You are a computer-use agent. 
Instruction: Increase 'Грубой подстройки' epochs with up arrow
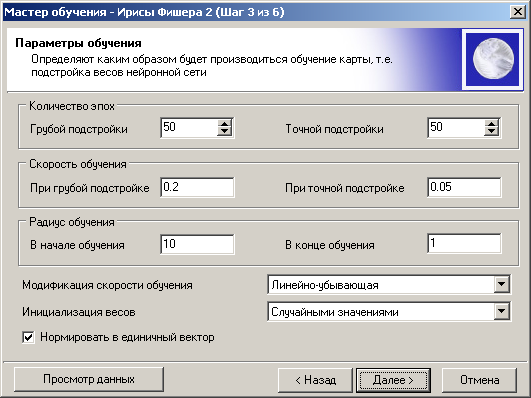(225, 124)
